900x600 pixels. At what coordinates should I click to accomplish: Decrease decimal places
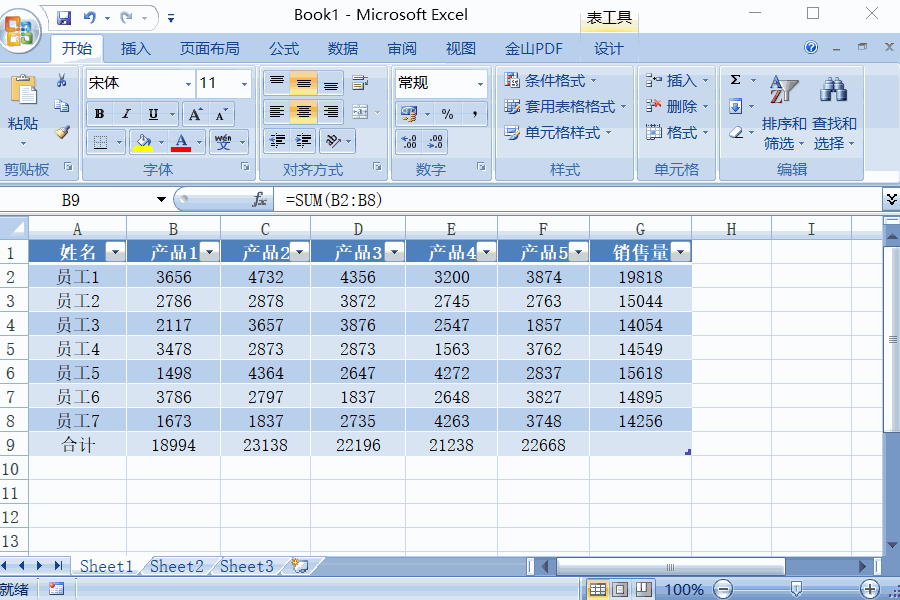tap(435, 142)
